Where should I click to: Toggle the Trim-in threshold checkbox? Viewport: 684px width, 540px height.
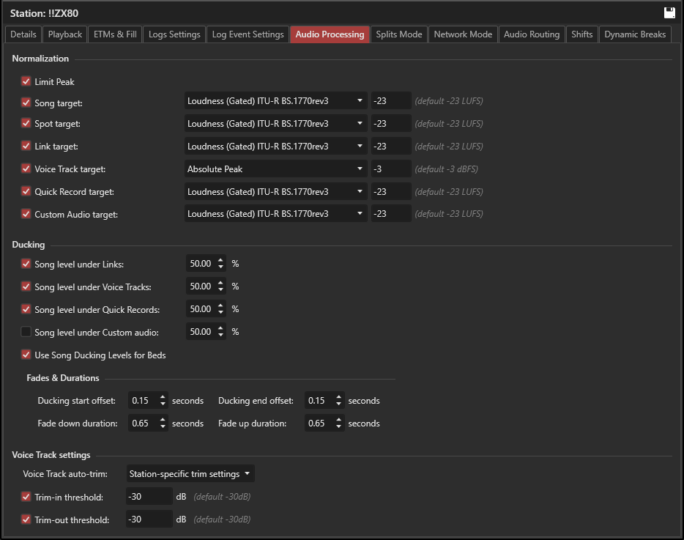[x=26, y=496]
